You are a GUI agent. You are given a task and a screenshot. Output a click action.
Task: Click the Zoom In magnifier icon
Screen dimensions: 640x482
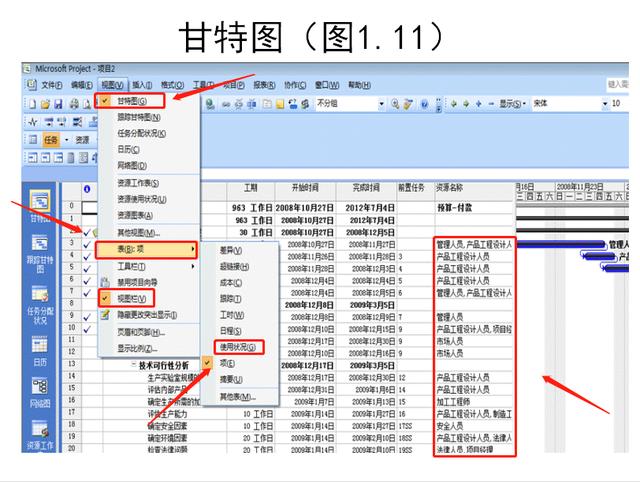pyautogui.click(x=395, y=104)
